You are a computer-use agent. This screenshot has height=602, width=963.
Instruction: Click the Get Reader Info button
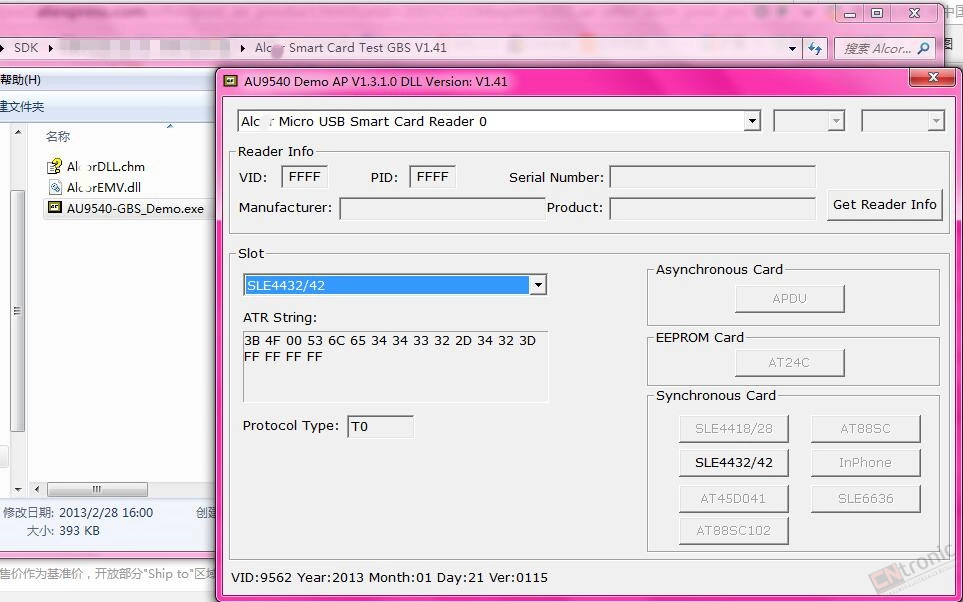(884, 205)
